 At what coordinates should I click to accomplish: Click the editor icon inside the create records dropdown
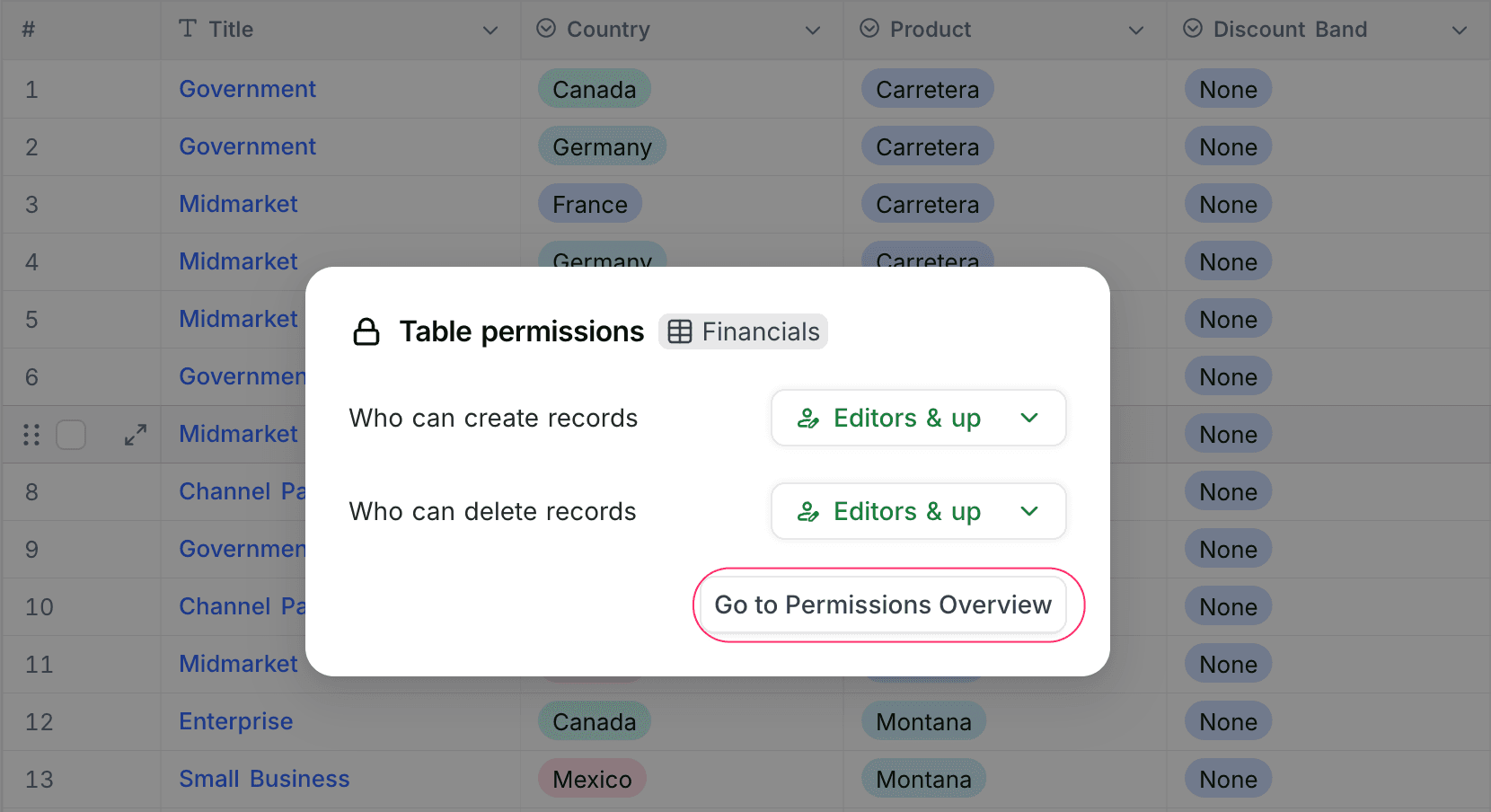pyautogui.click(x=809, y=418)
